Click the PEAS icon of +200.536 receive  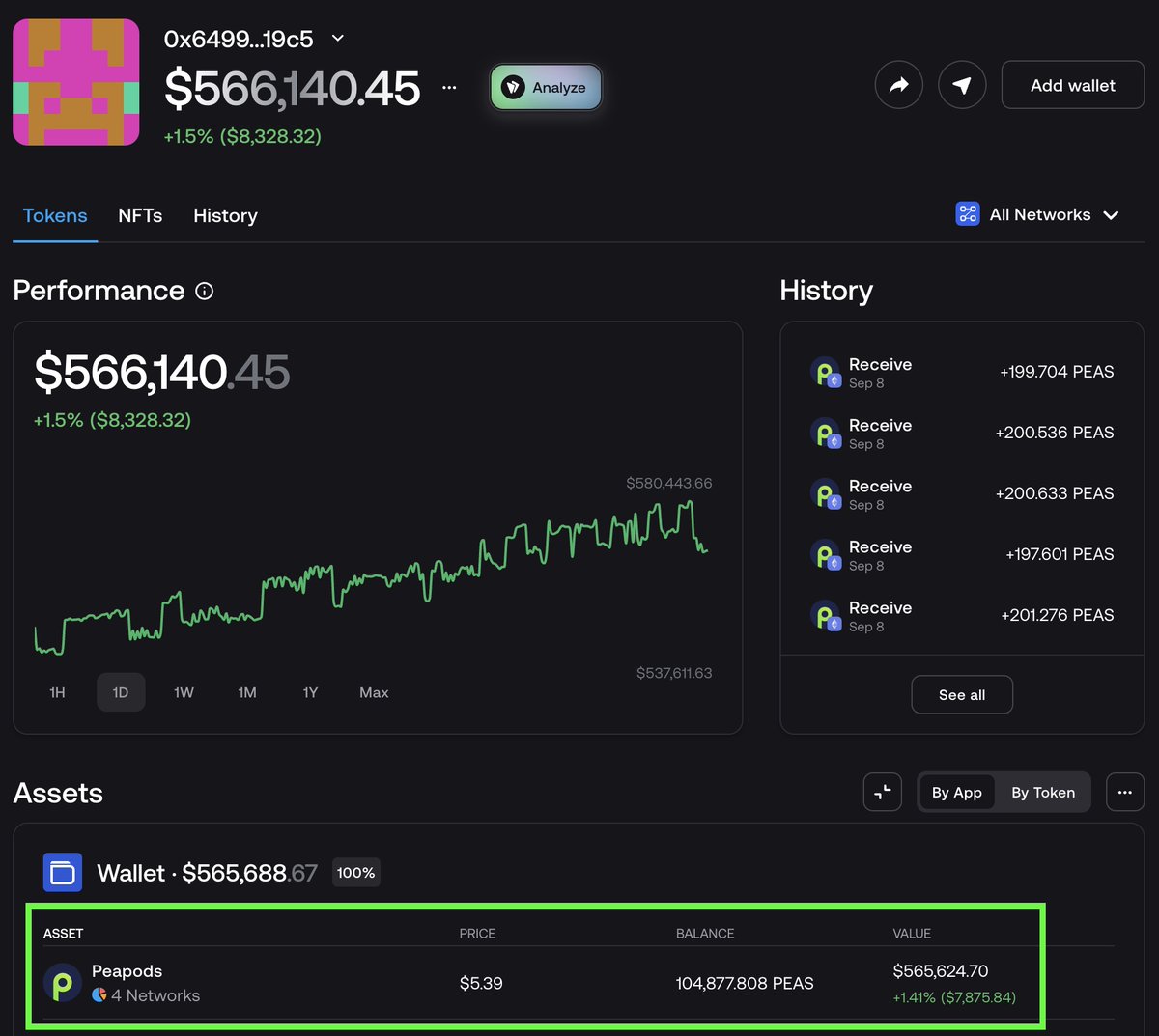click(826, 434)
